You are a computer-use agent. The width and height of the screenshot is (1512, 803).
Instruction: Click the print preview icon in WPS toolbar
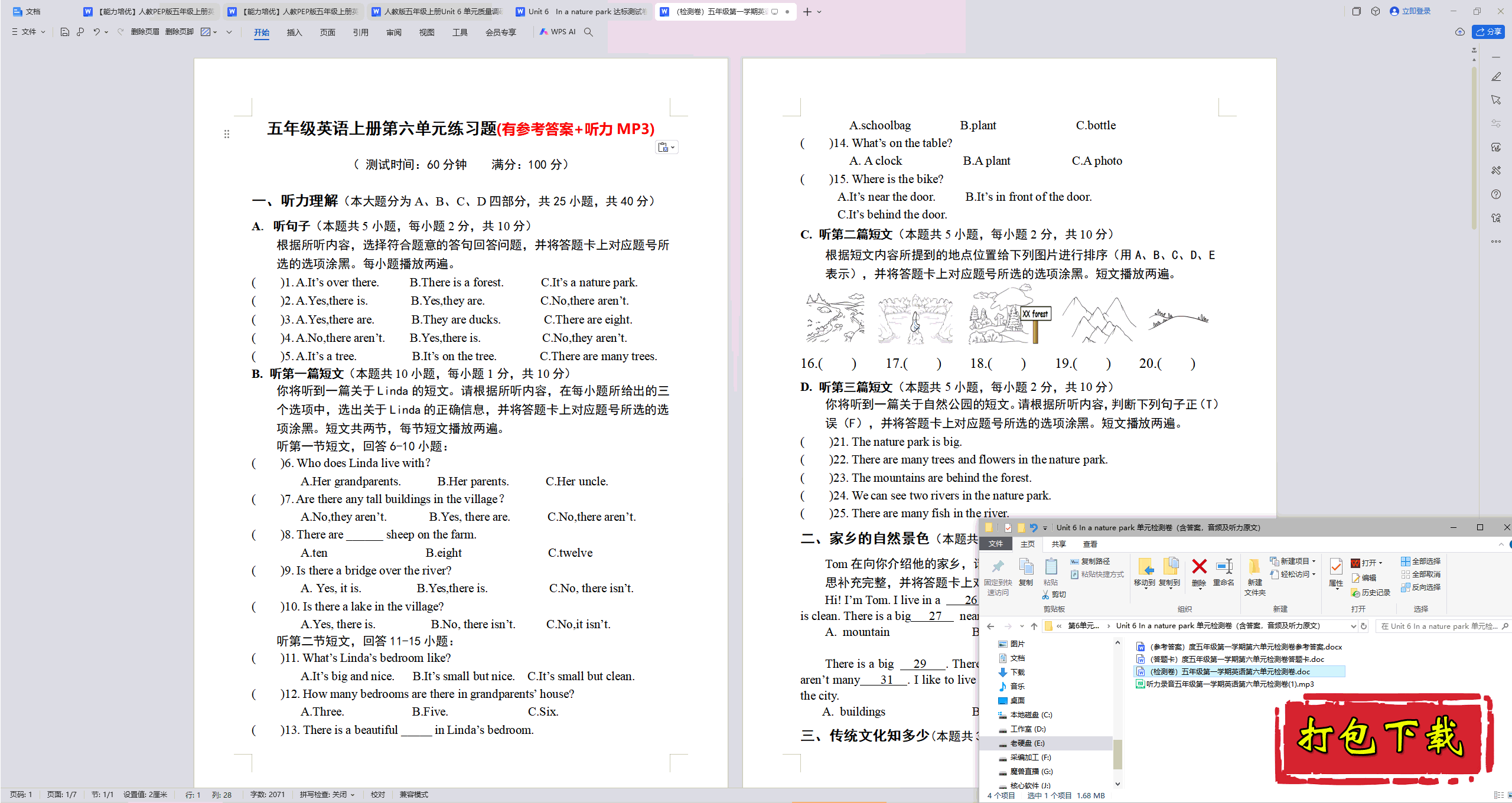(x=80, y=32)
